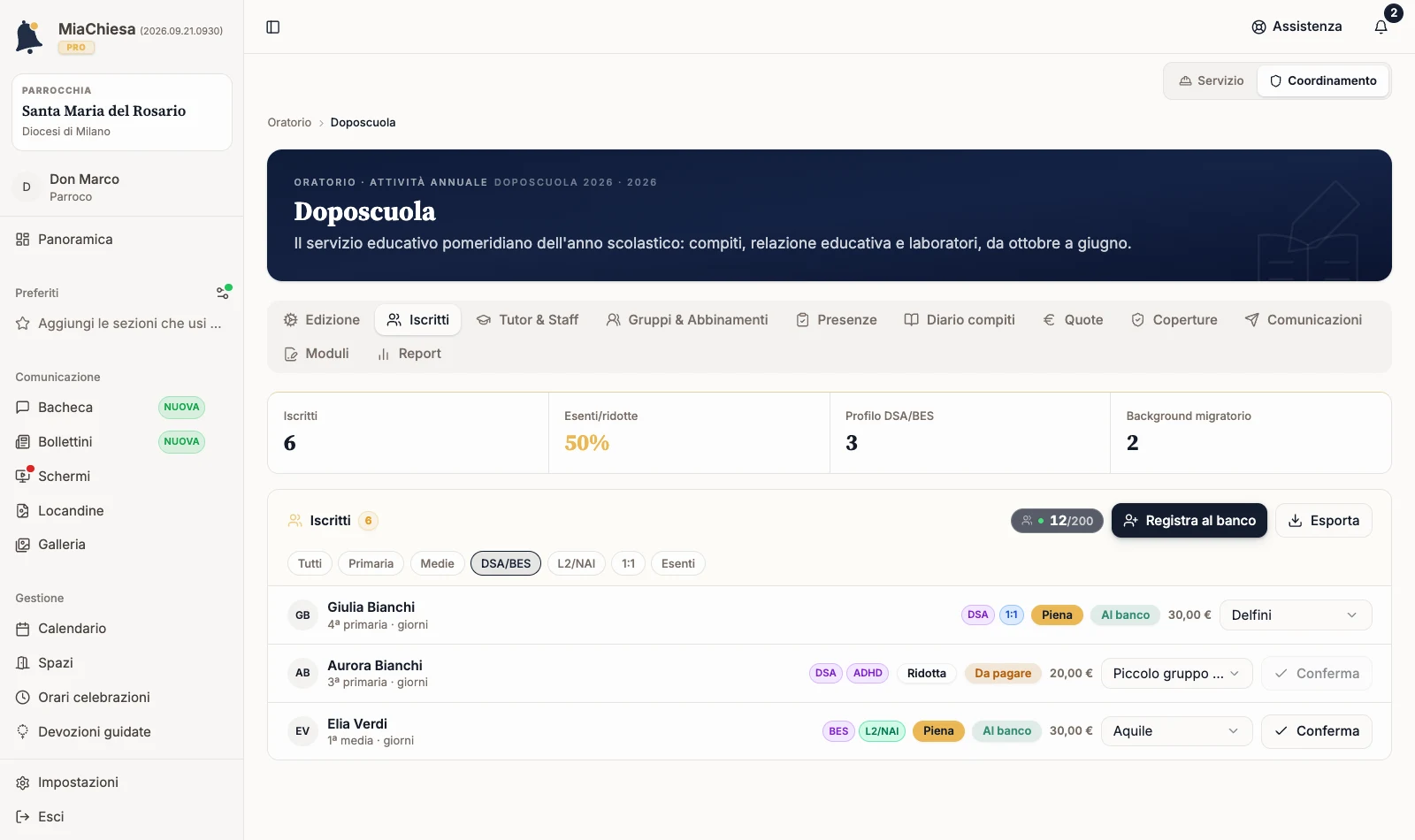The height and width of the screenshot is (840, 1415).
Task: Open the Comunicazioni tab
Action: (1304, 320)
